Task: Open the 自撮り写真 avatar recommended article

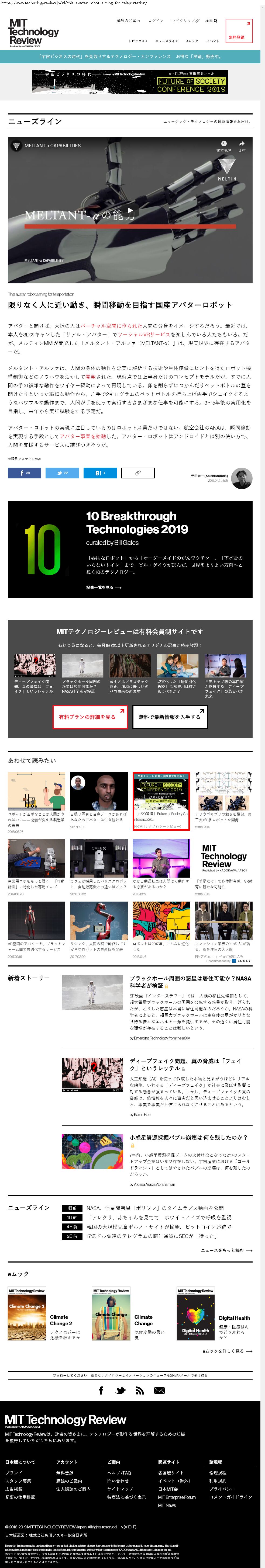Action: pos(99,801)
